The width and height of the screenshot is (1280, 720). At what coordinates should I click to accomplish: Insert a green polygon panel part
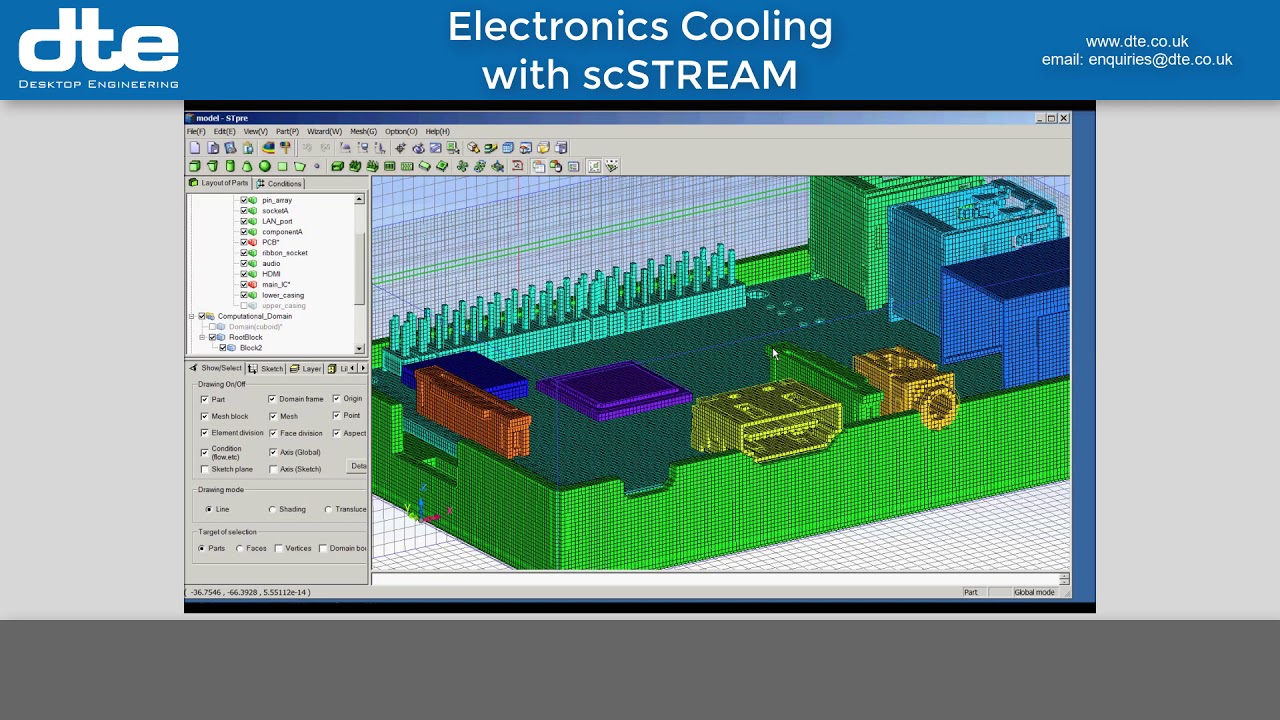pyautogui.click(x=299, y=166)
